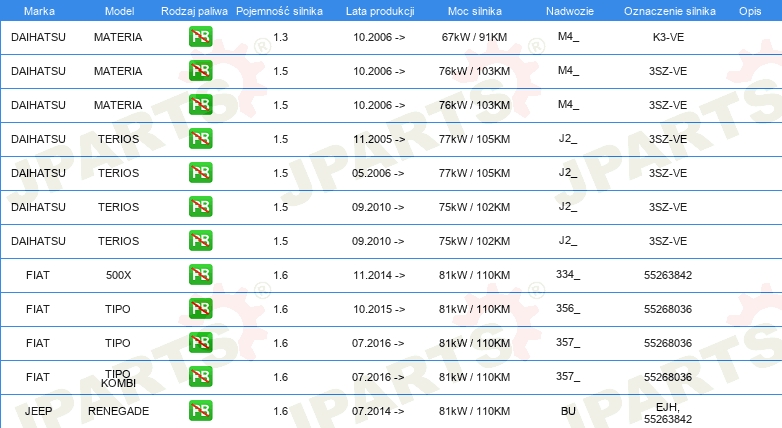This screenshot has height=428, width=782.
Task: Click the Nadwozie column header
Action: [570, 11]
